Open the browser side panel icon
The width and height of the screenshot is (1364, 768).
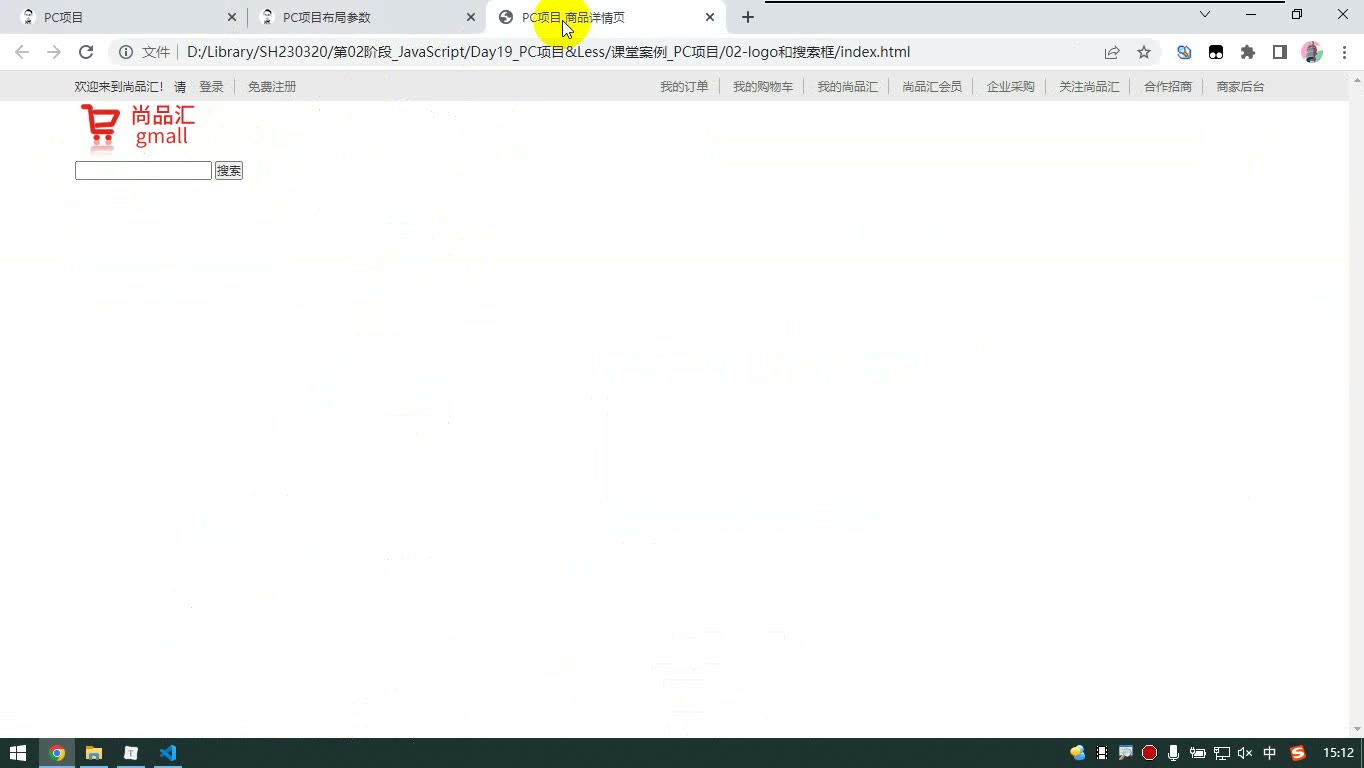pos(1280,52)
